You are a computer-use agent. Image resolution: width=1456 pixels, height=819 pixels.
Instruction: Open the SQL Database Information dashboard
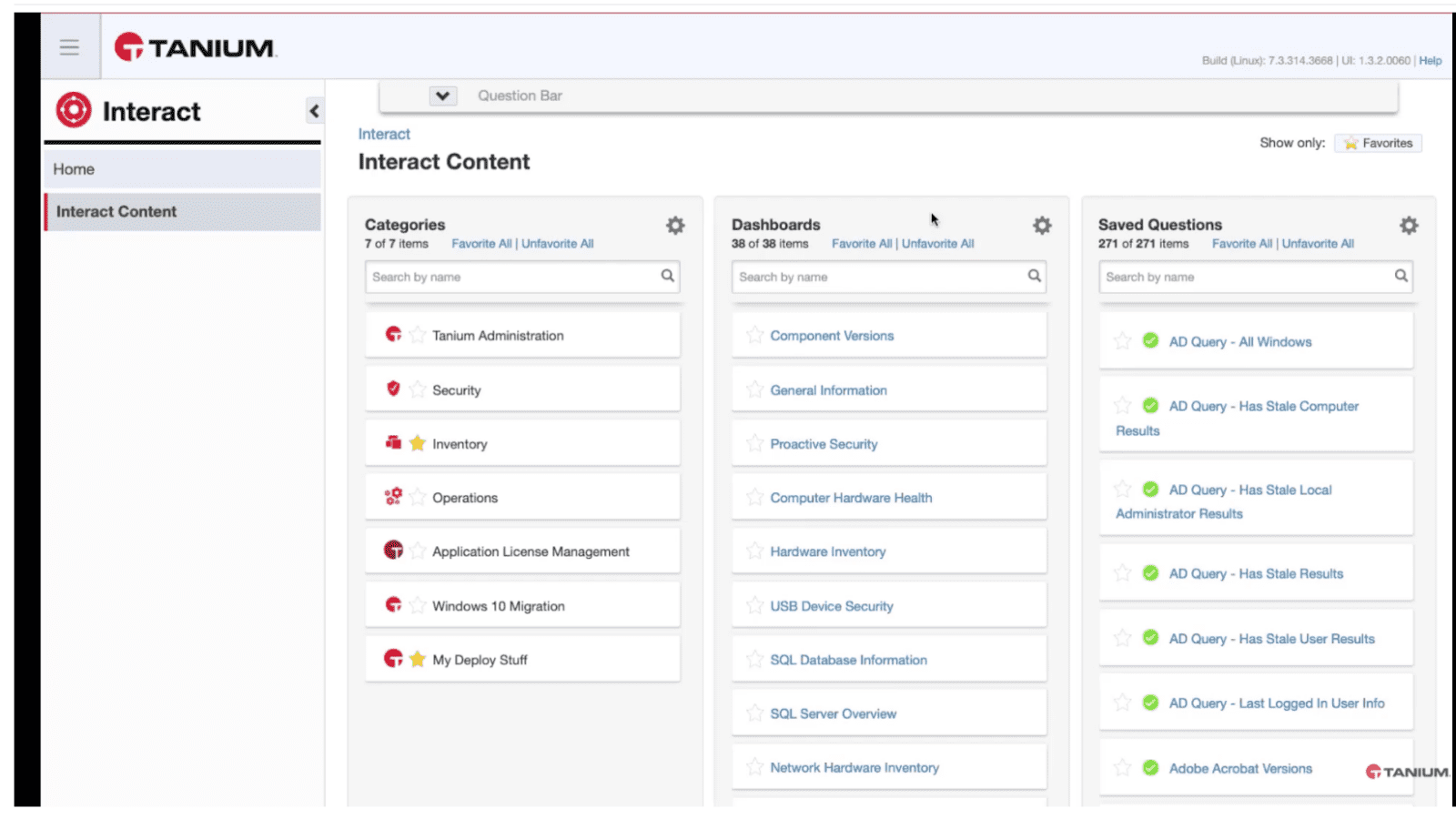point(848,660)
